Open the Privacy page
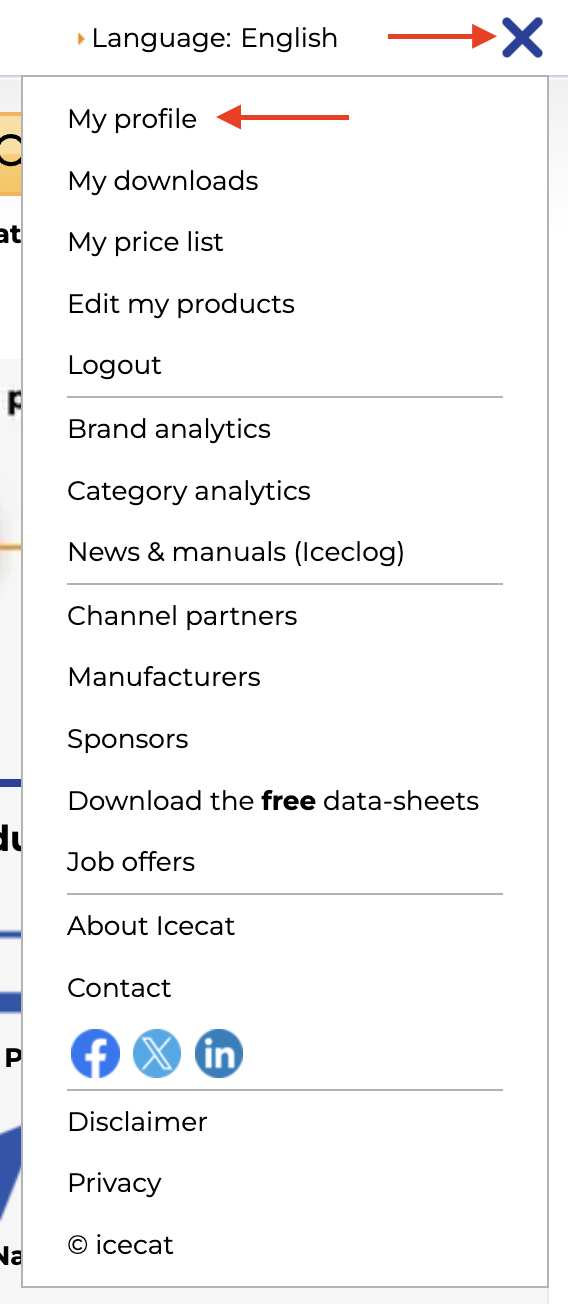The image size is (568, 1304). click(x=114, y=1183)
